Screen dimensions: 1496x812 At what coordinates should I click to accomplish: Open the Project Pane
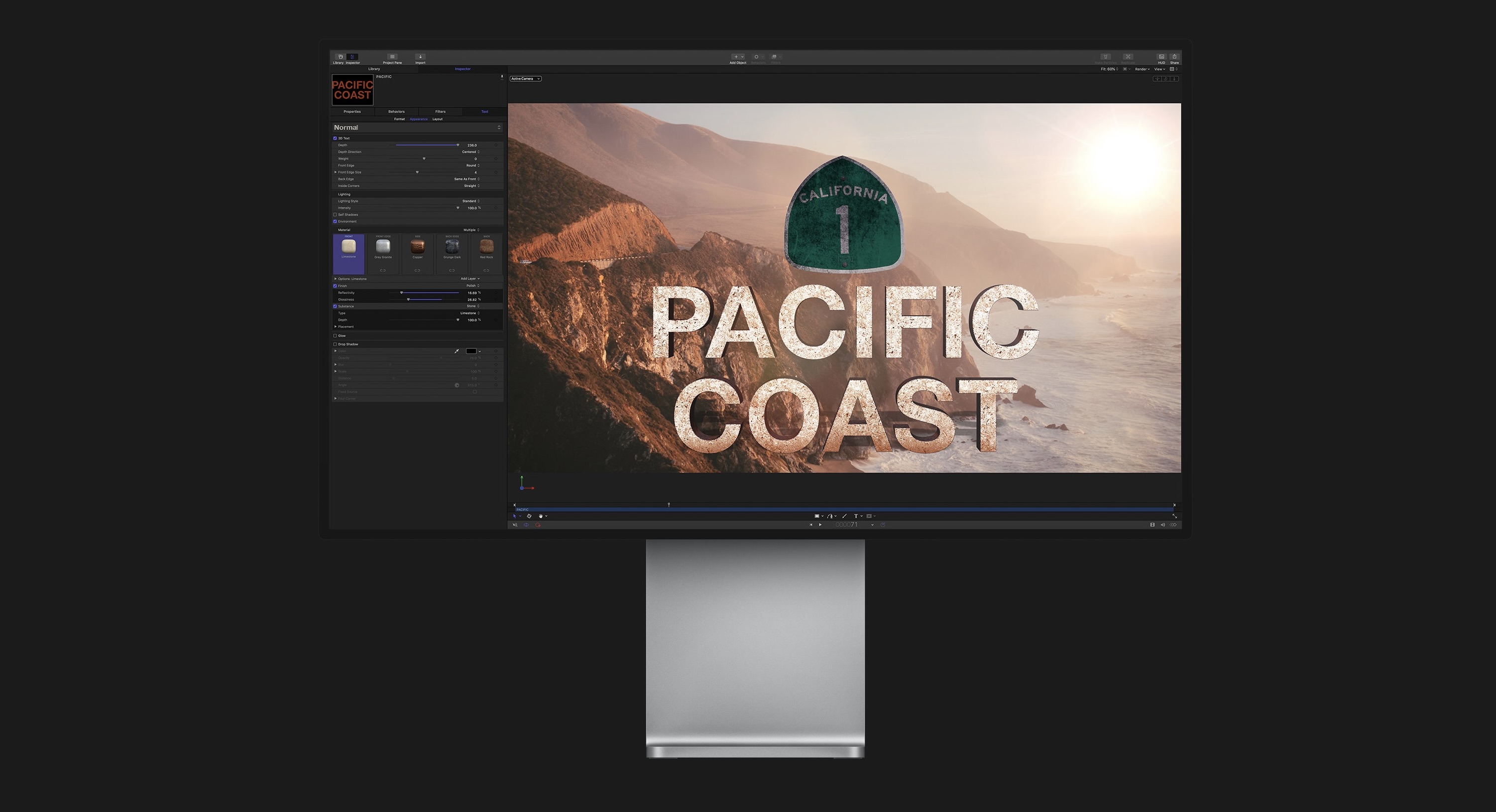(392, 57)
